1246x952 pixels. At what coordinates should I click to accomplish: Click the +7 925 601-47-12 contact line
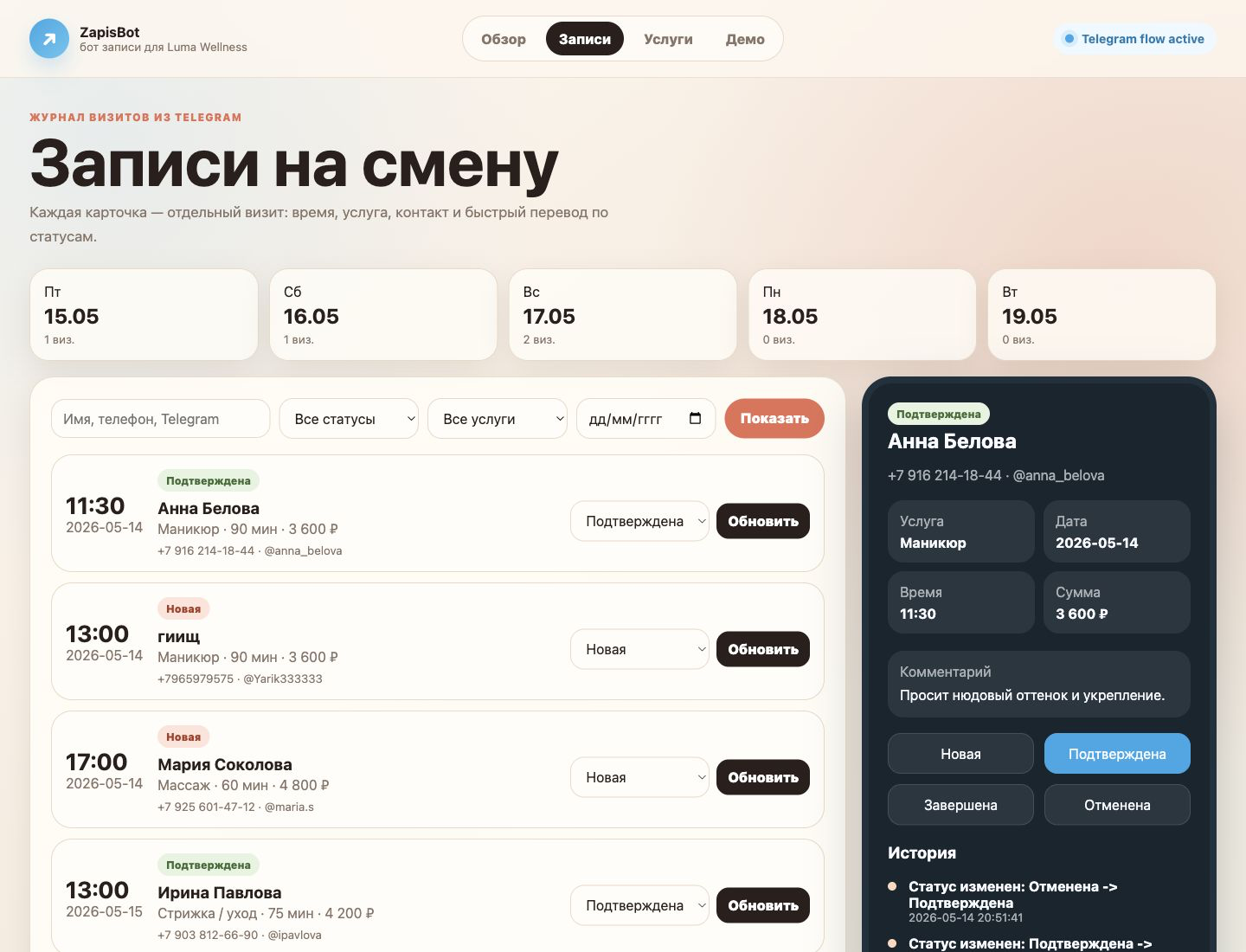[235, 807]
